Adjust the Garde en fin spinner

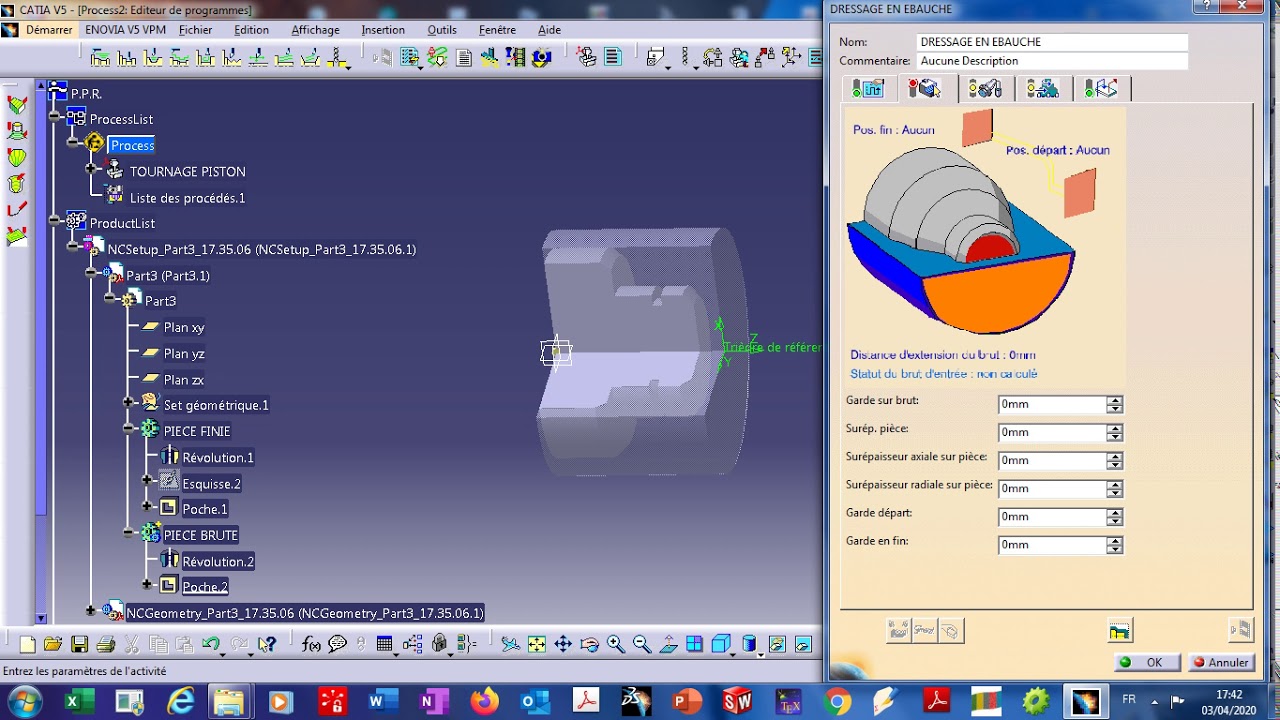[1115, 545]
